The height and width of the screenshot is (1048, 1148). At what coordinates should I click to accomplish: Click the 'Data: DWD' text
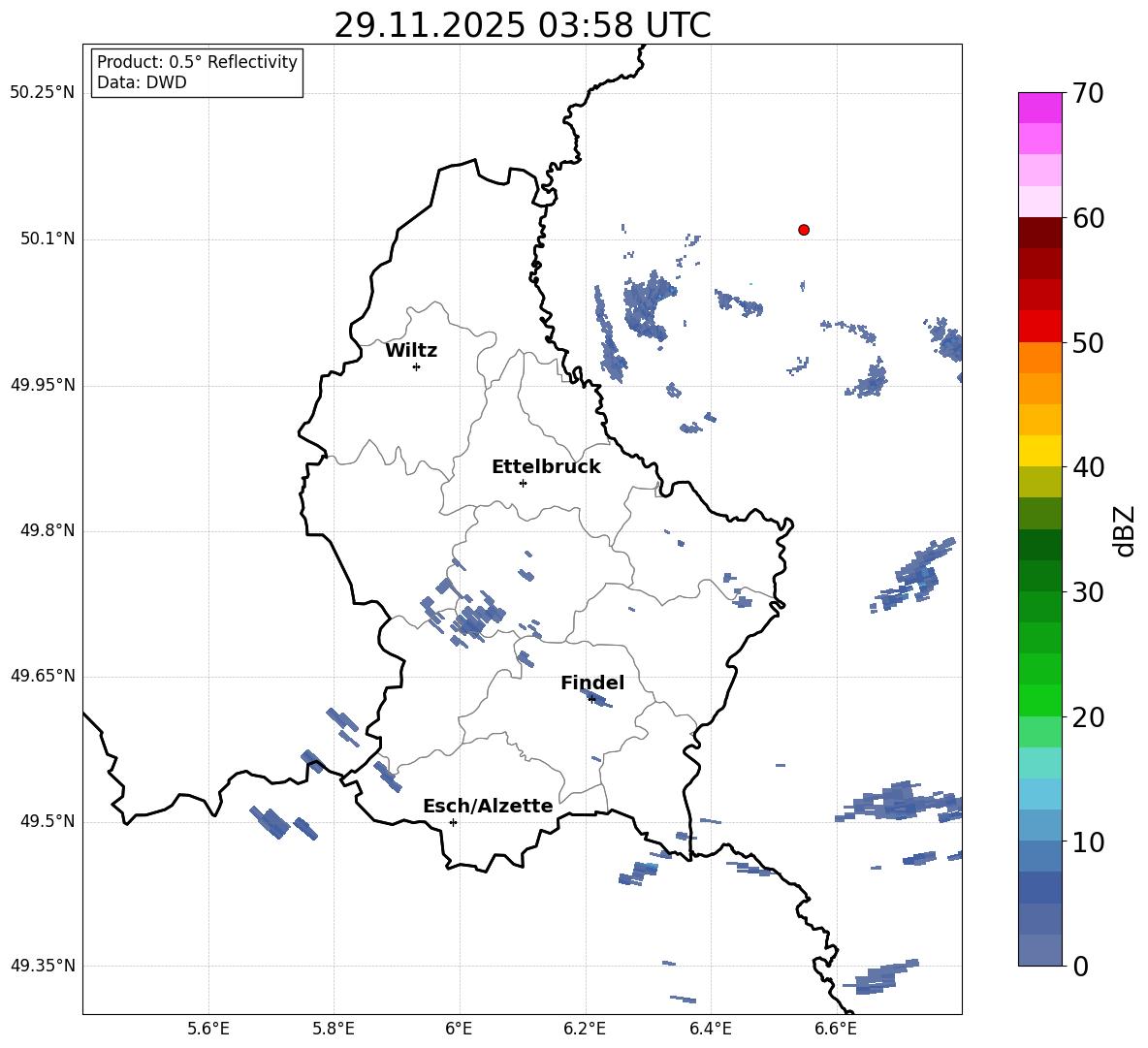142,82
